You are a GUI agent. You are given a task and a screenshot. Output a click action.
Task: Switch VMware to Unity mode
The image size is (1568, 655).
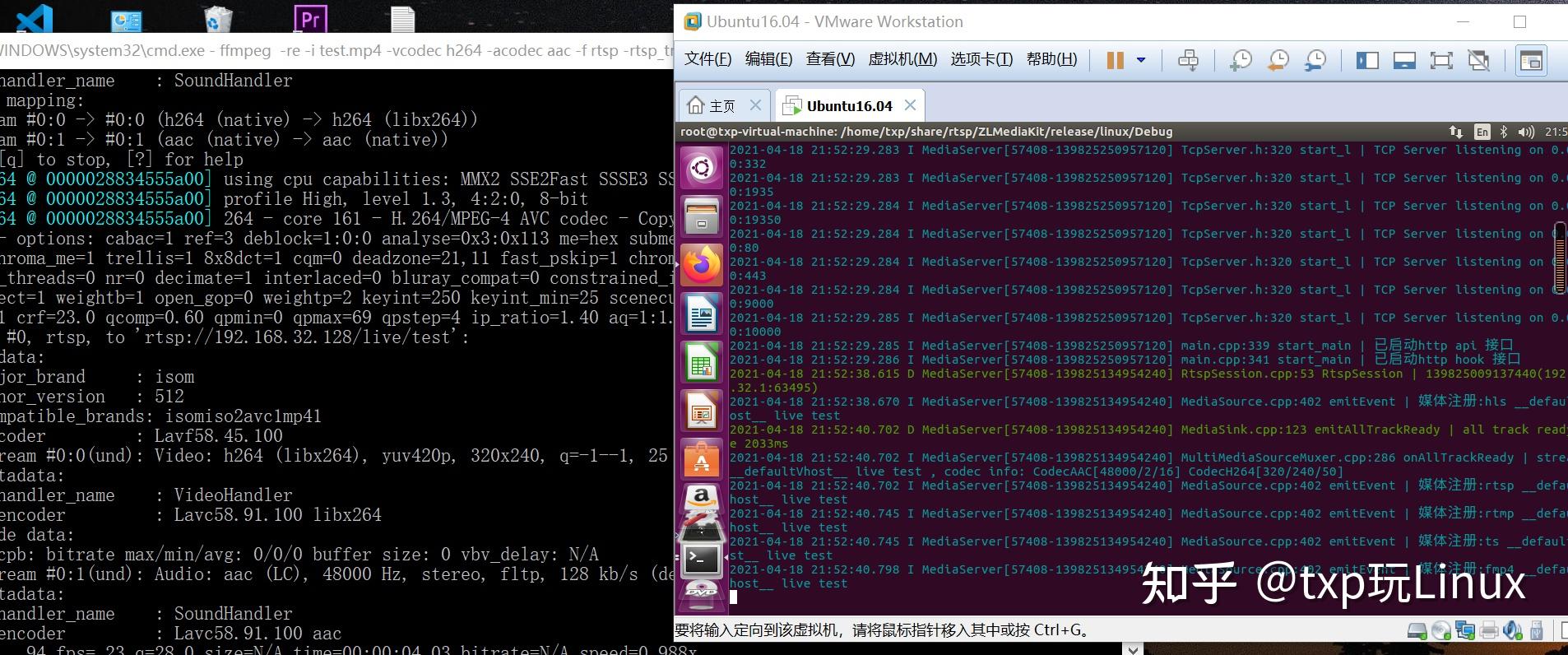[1479, 60]
